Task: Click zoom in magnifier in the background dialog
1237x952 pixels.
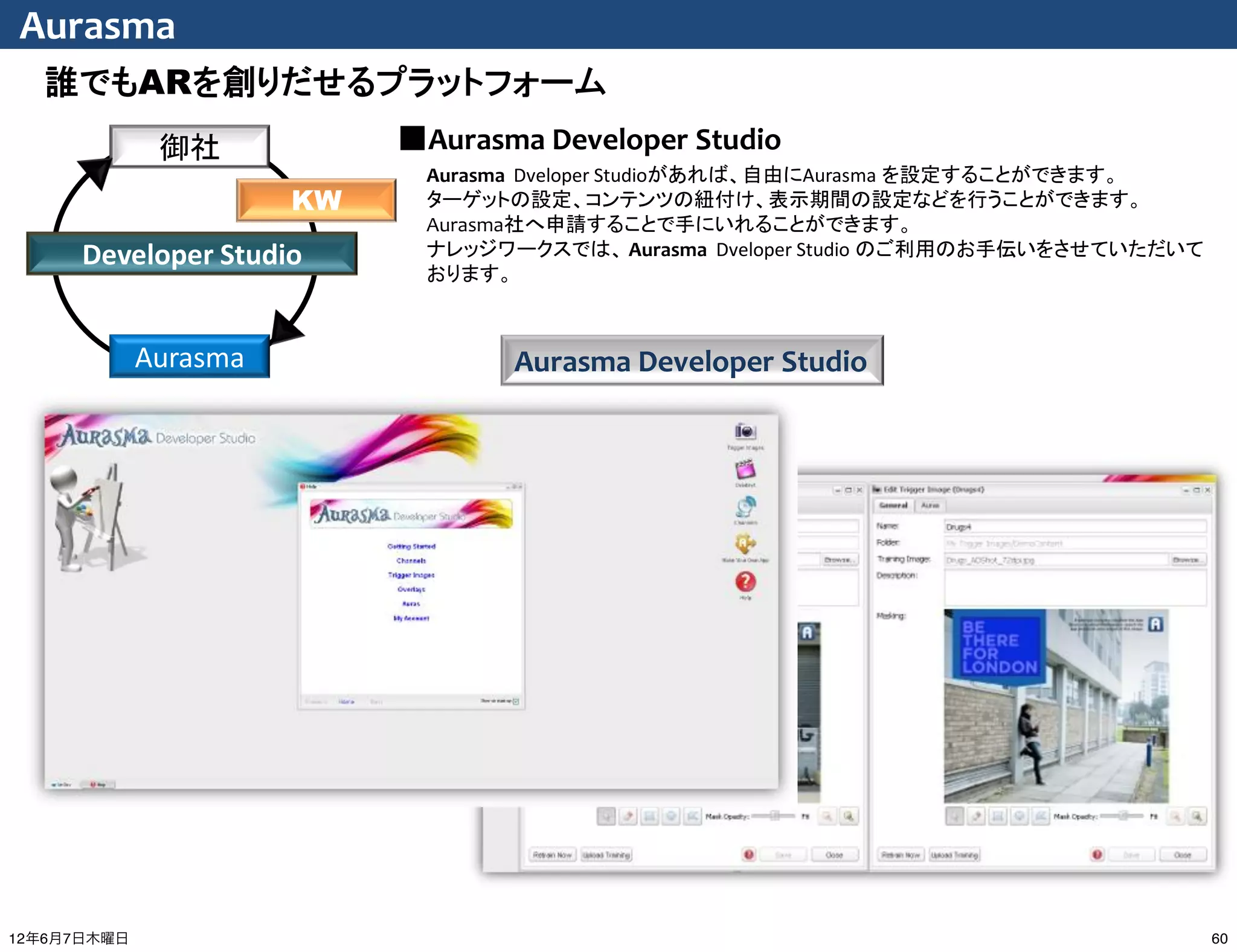Action: click(x=849, y=817)
